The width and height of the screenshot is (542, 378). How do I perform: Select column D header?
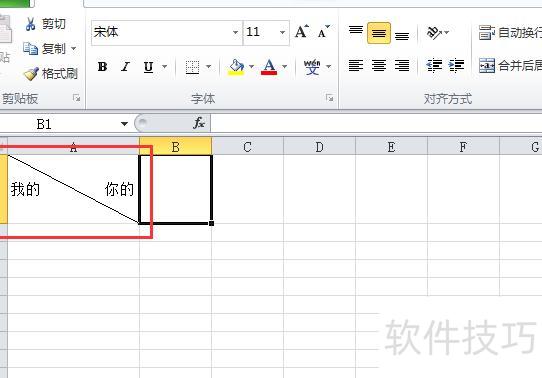319,147
